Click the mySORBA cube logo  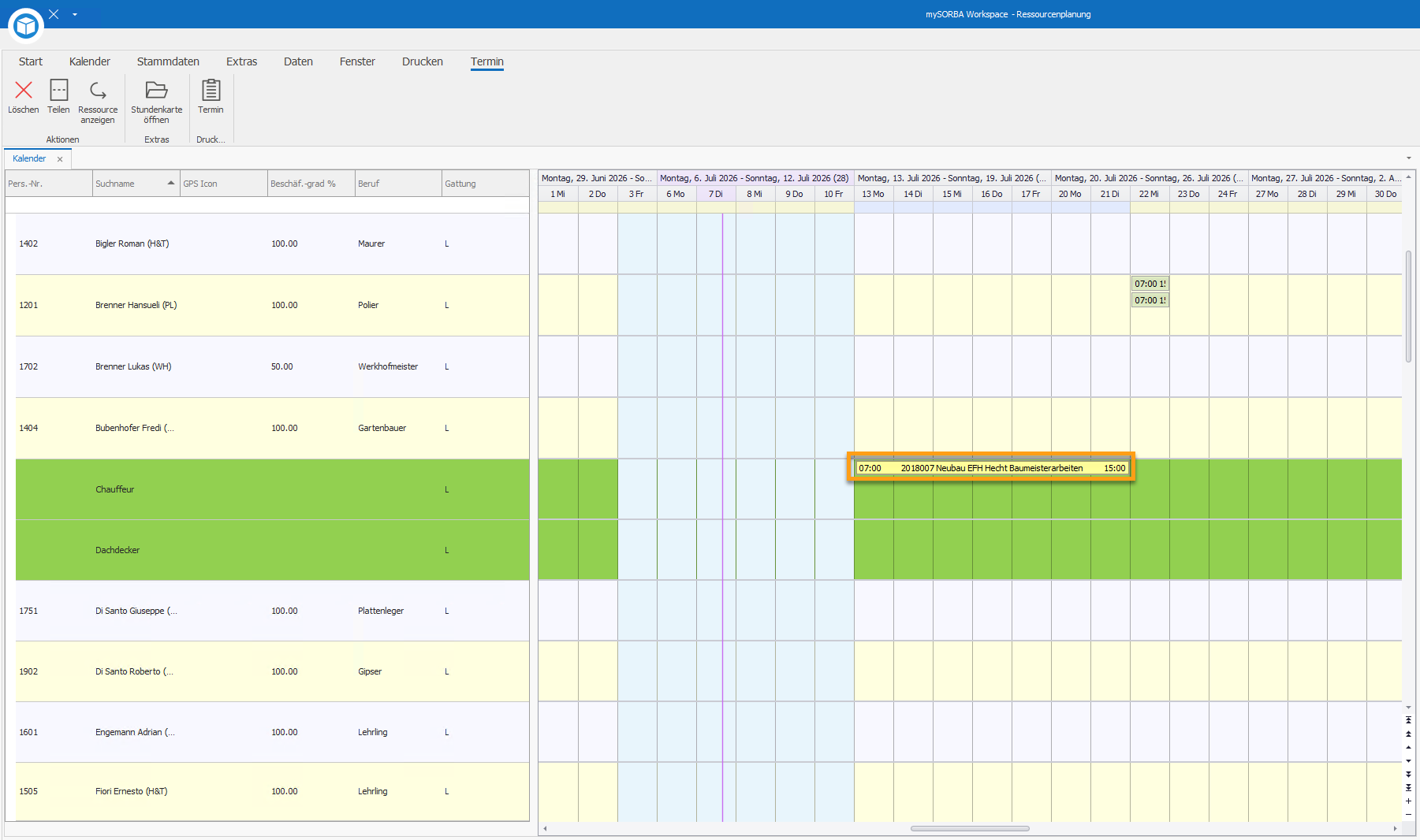(x=26, y=26)
